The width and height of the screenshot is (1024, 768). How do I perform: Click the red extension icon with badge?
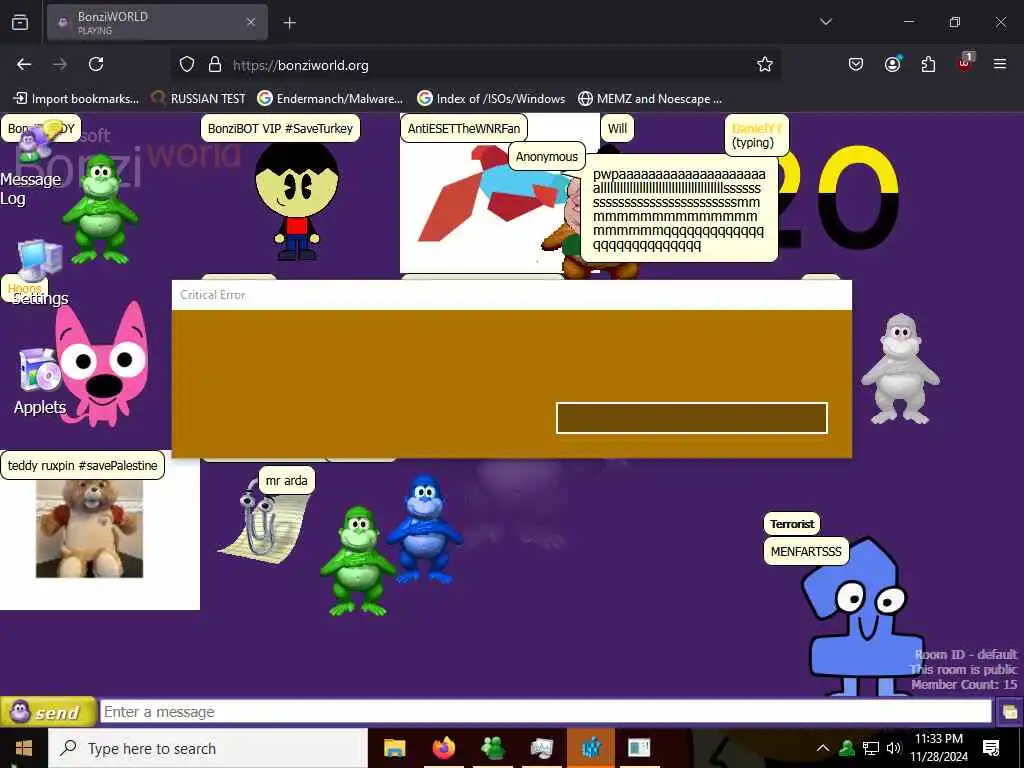[x=965, y=63]
